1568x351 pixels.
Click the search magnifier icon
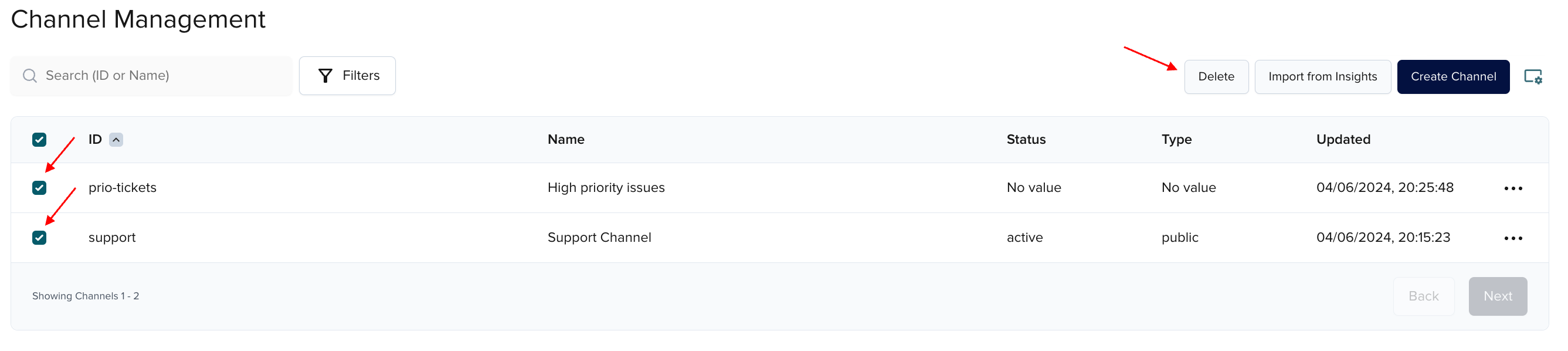tap(29, 76)
